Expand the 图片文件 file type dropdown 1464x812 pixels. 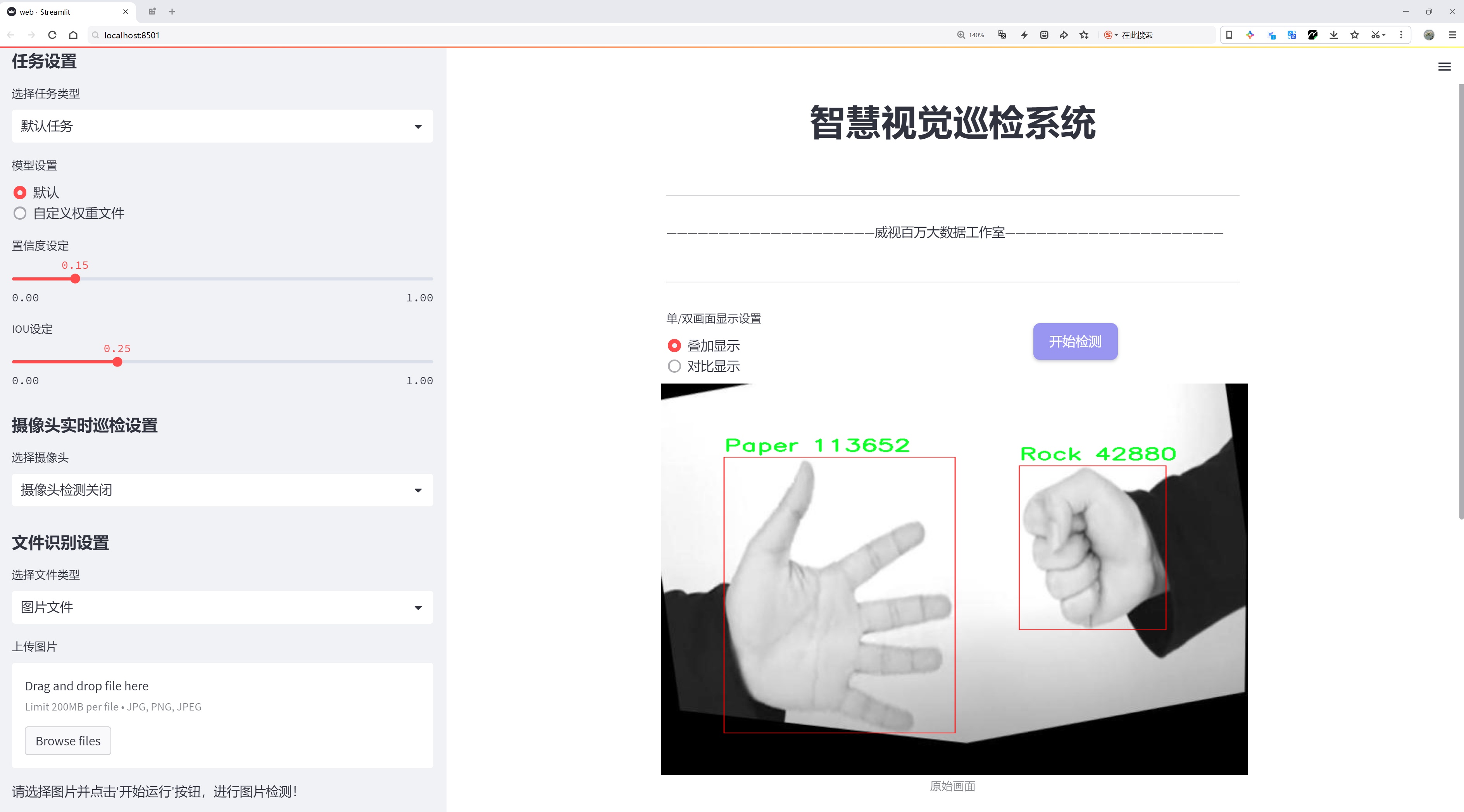pyautogui.click(x=222, y=607)
